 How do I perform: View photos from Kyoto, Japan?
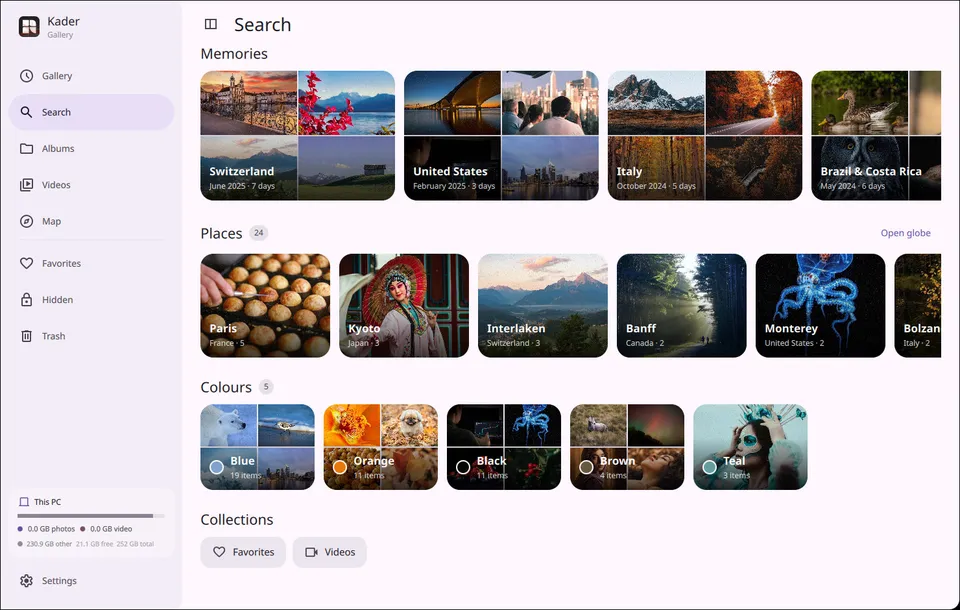click(404, 306)
